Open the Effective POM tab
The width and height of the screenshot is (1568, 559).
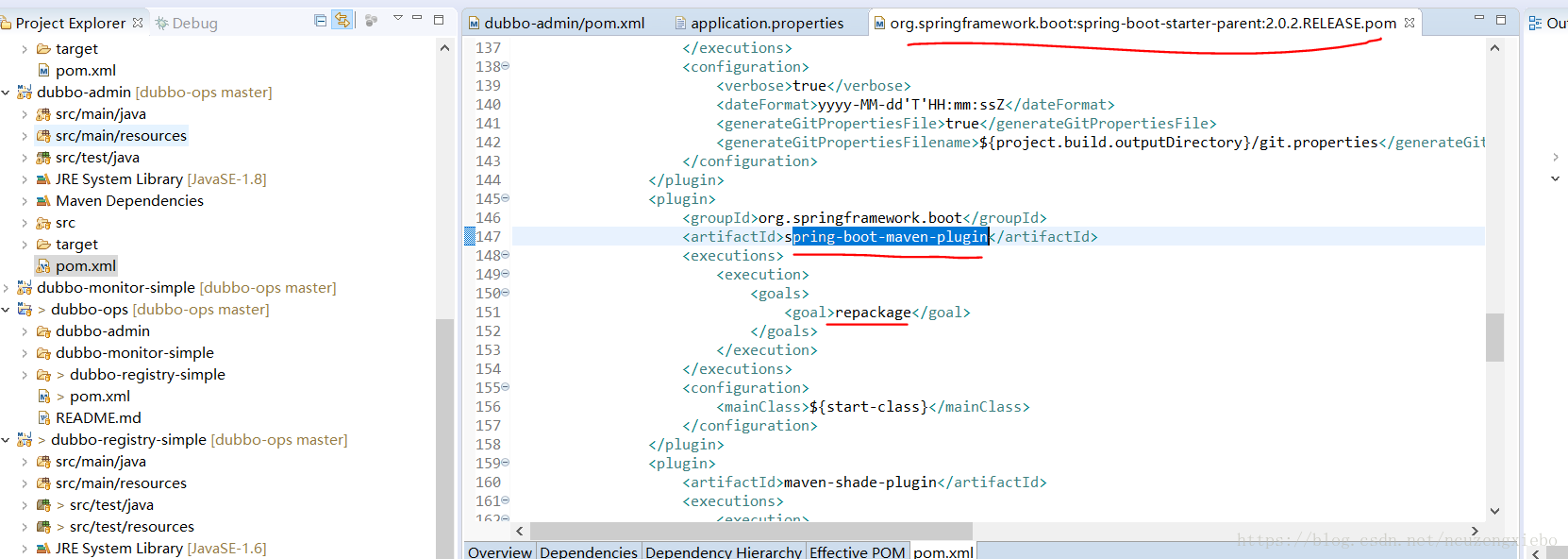pyautogui.click(x=858, y=551)
